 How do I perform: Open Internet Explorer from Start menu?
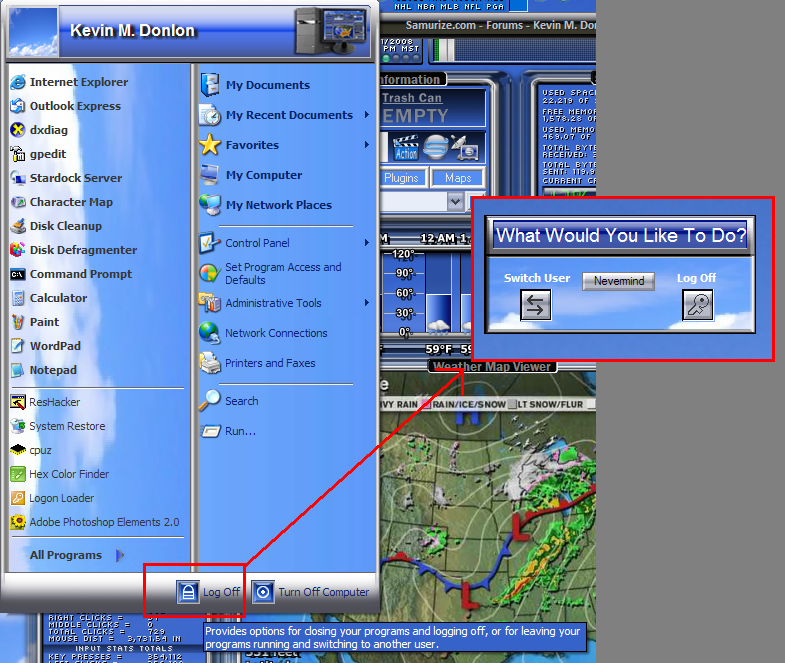tap(69, 82)
